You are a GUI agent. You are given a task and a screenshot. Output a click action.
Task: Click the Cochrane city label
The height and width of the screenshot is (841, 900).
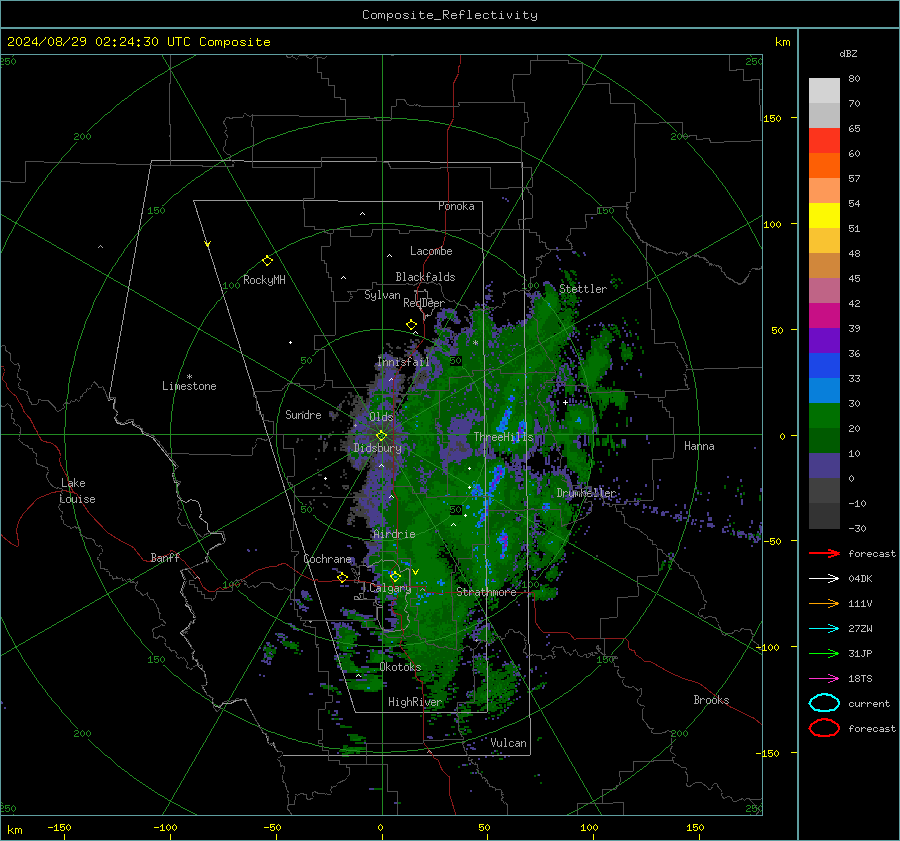(x=327, y=559)
